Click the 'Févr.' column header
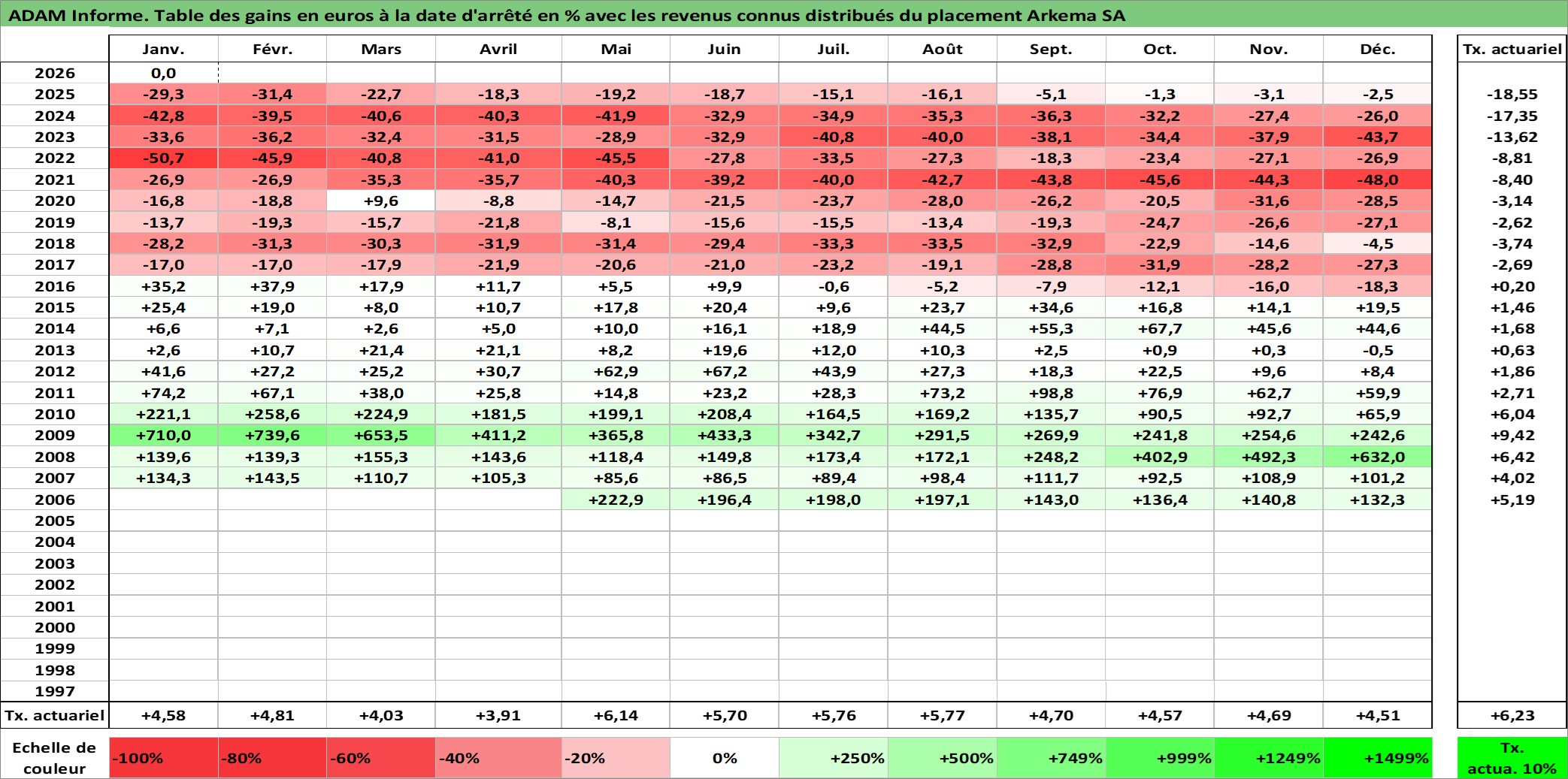 pos(272,49)
